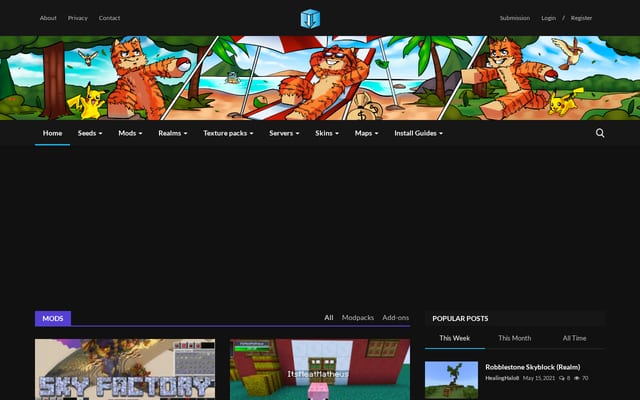
Task: Expand the Seeds dropdown menu
Action: click(x=90, y=133)
